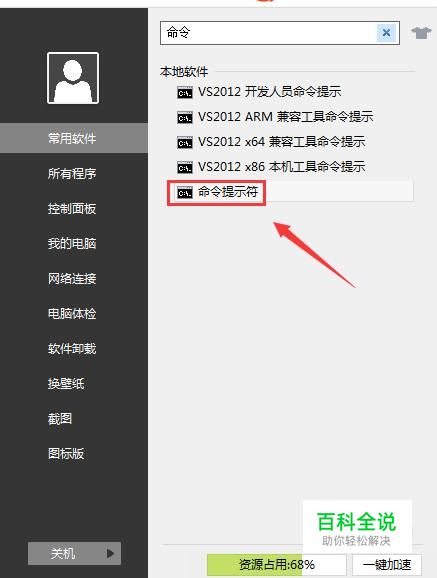Image resolution: width=437 pixels, height=578 pixels.
Task: Click the VS2012 x86 本机工具 console icon
Action: click(185, 167)
